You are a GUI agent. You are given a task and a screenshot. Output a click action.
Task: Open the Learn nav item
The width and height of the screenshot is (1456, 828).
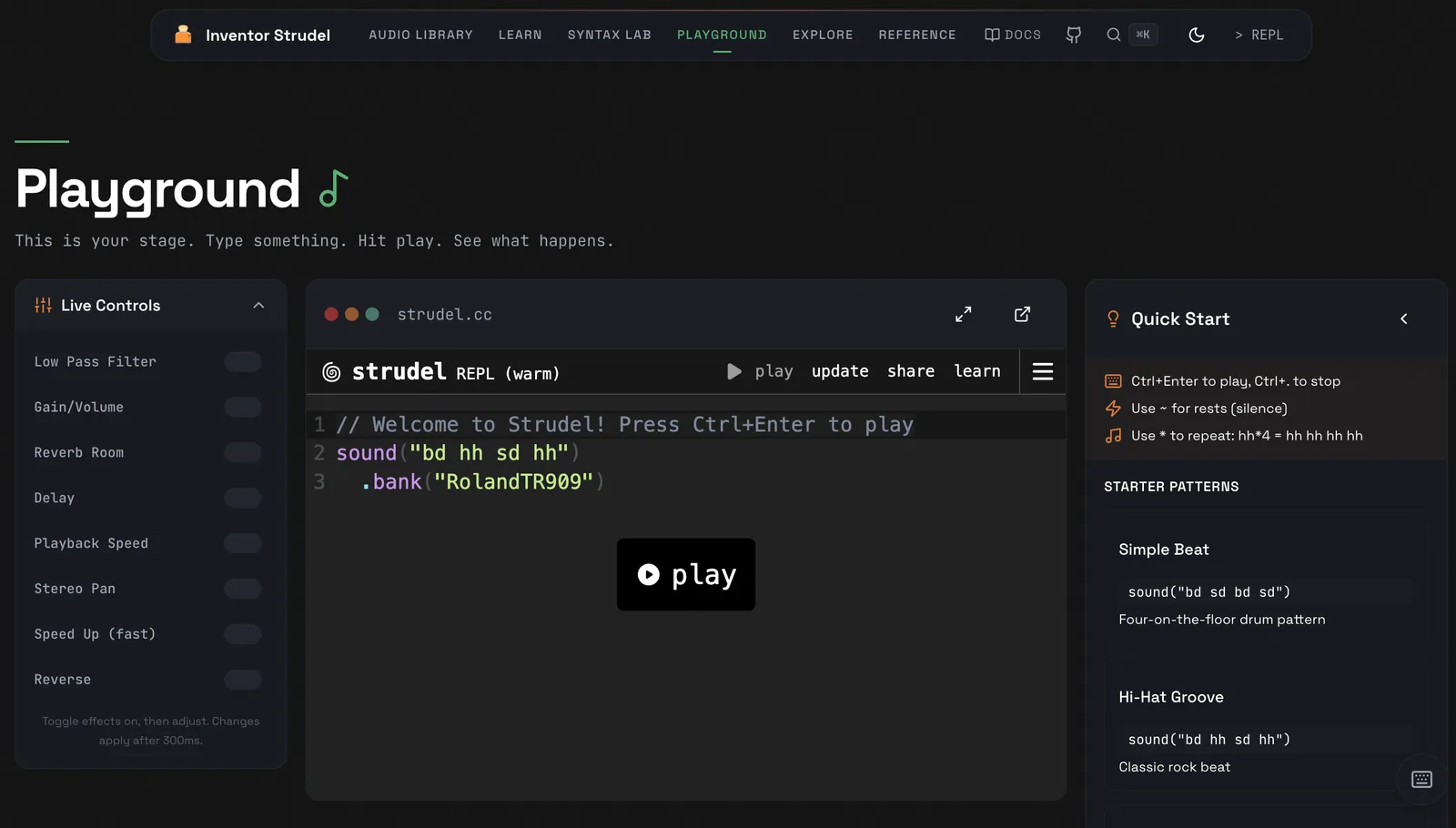(x=520, y=35)
